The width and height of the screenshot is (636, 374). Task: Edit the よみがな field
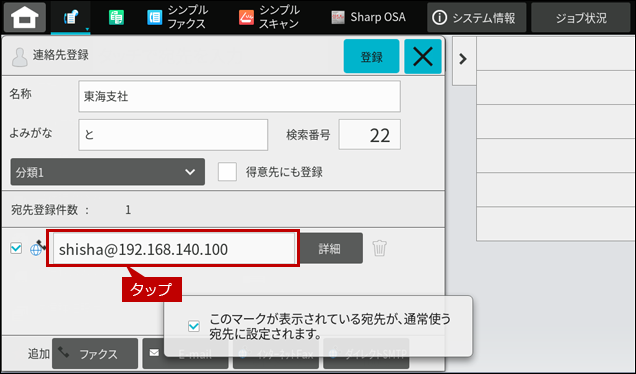[173, 135]
